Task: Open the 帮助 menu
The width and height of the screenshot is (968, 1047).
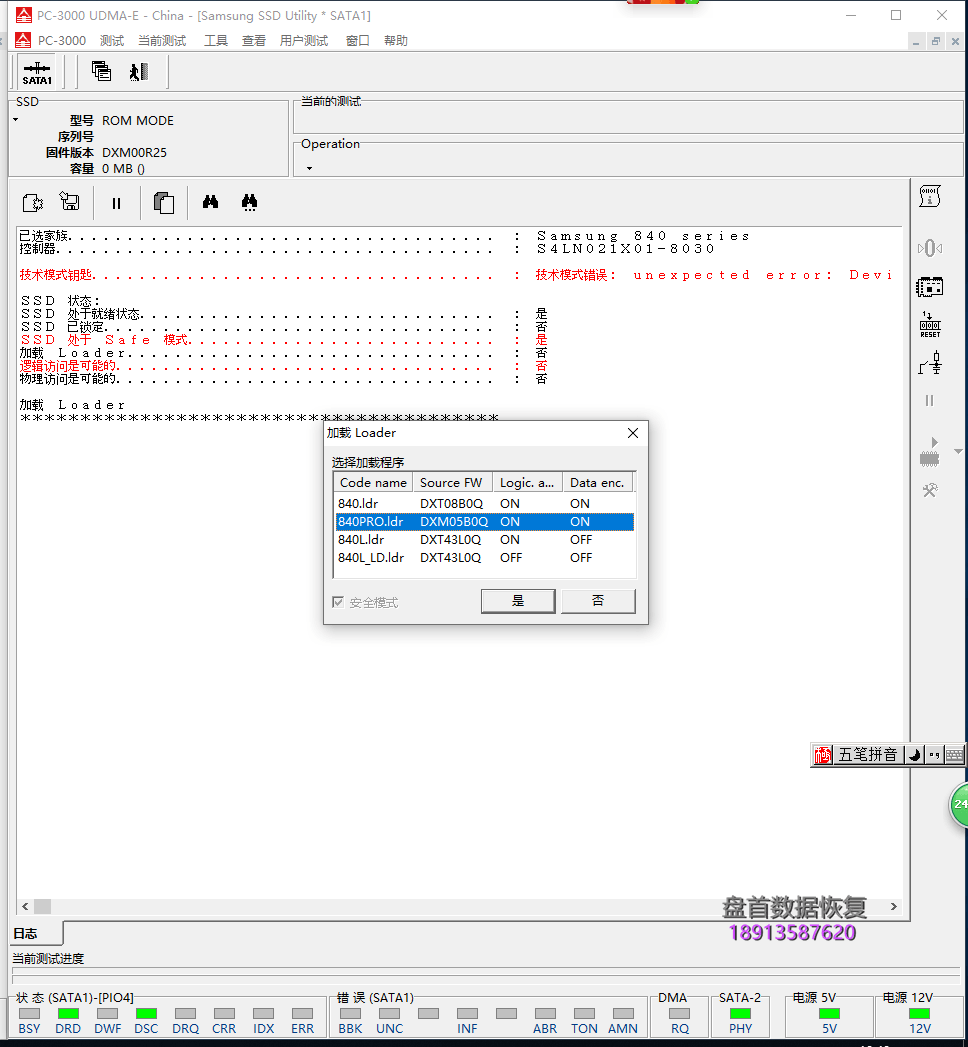Action: (396, 41)
